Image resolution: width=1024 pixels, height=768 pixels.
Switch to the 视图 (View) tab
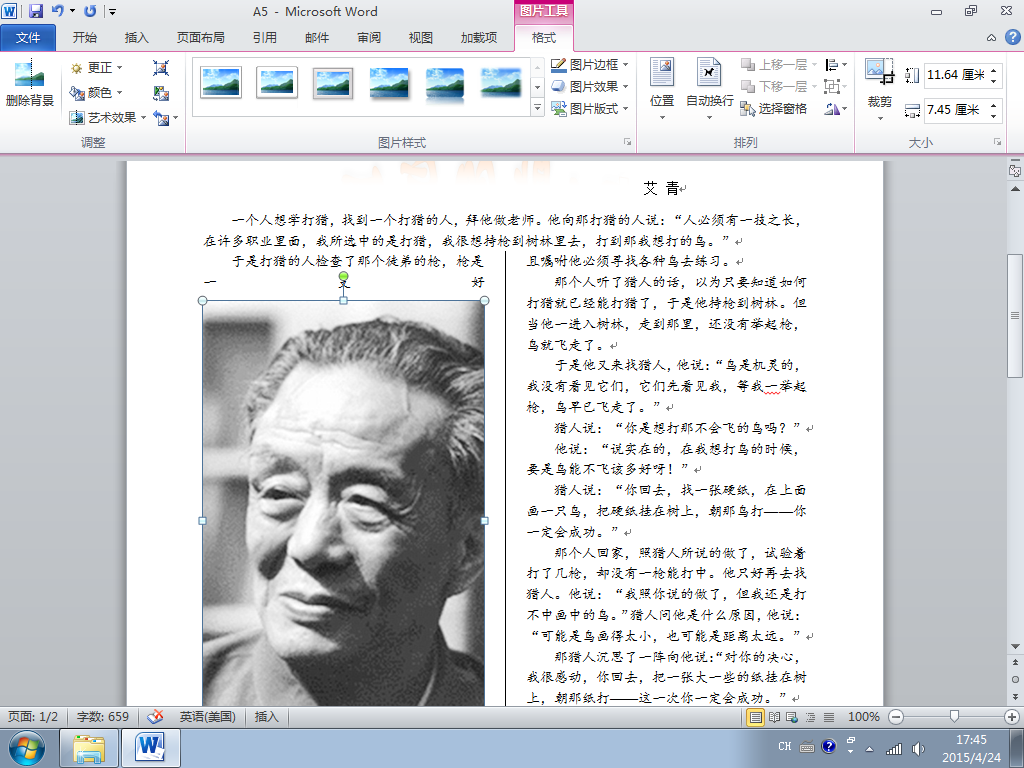[421, 38]
